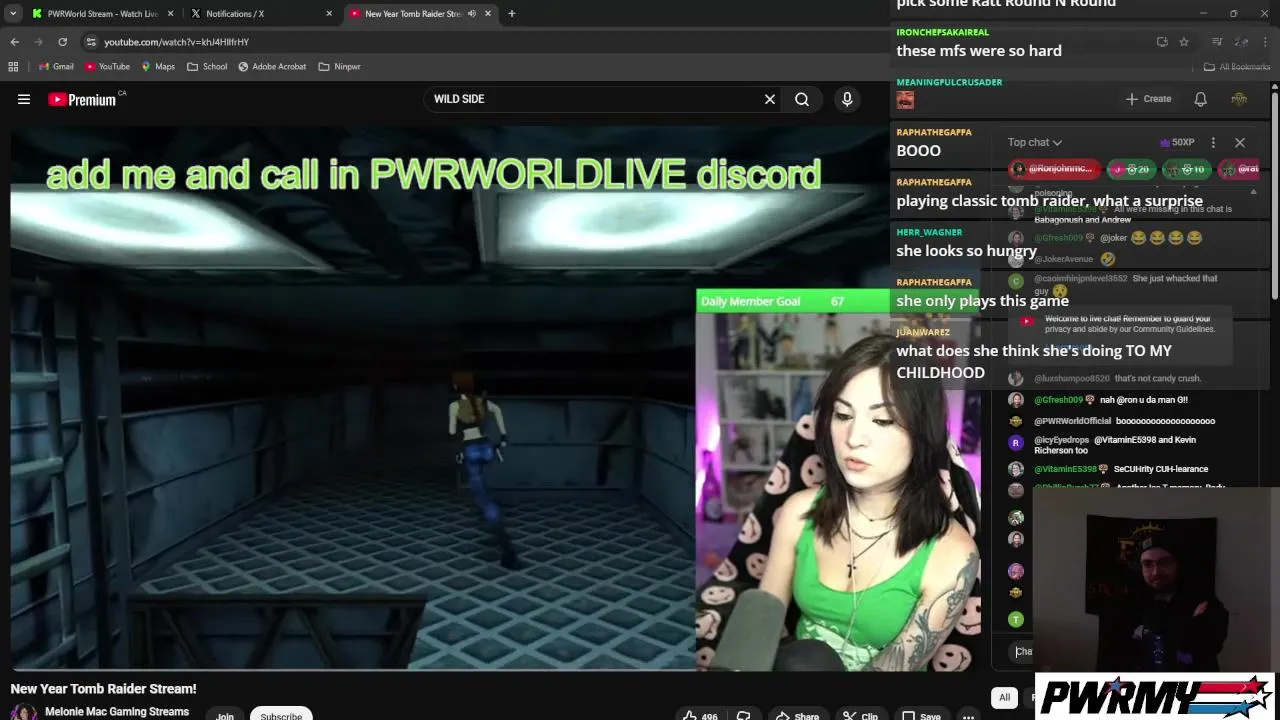The image size is (1280, 720).
Task: Expand the Top chat mode dropdown
Action: point(1035,142)
